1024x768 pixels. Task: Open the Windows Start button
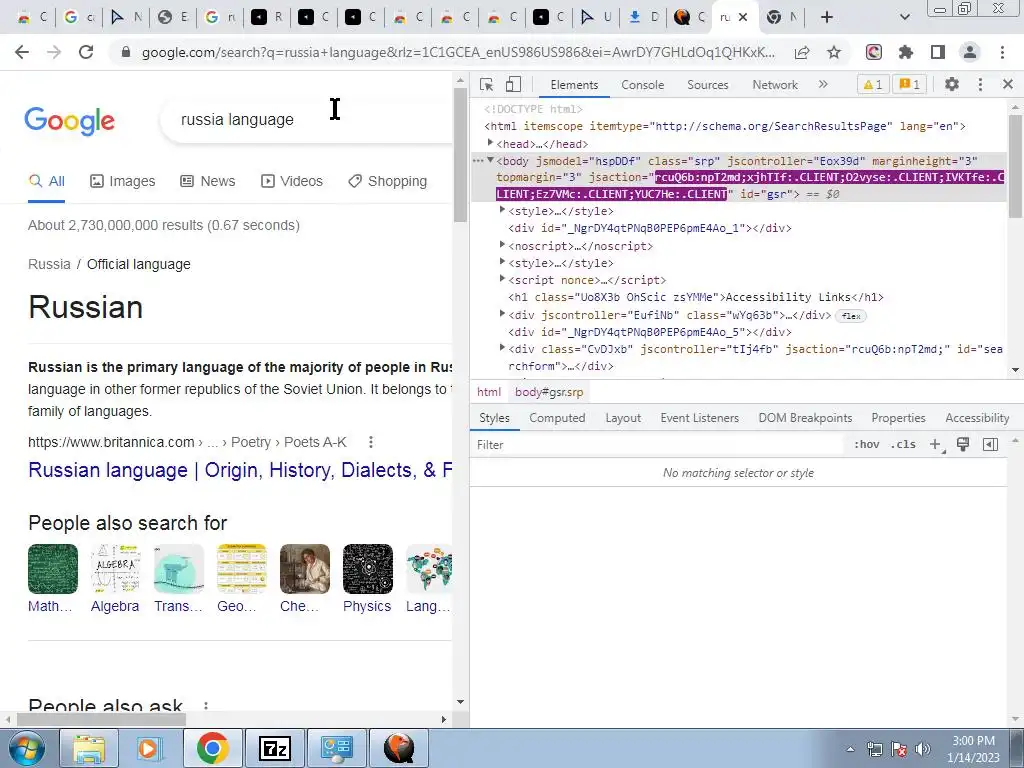(x=26, y=748)
